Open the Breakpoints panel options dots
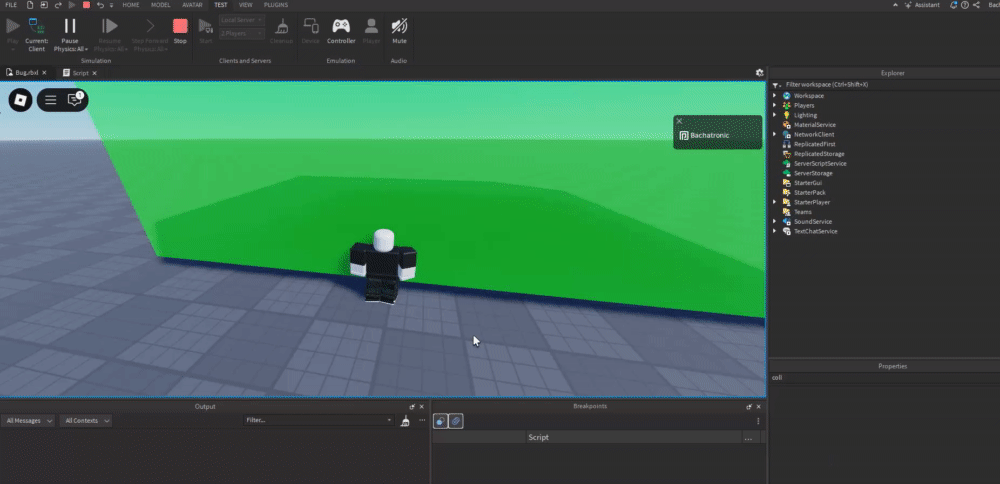This screenshot has height=484, width=1000. point(758,421)
